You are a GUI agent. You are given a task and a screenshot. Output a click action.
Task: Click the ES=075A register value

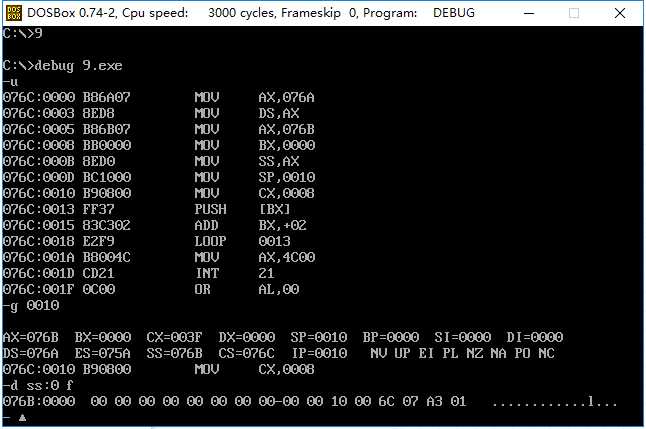(103, 353)
